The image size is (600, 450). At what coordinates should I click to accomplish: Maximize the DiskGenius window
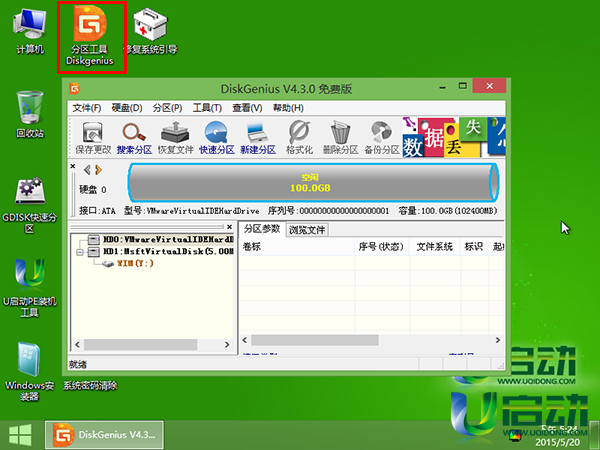463,86
